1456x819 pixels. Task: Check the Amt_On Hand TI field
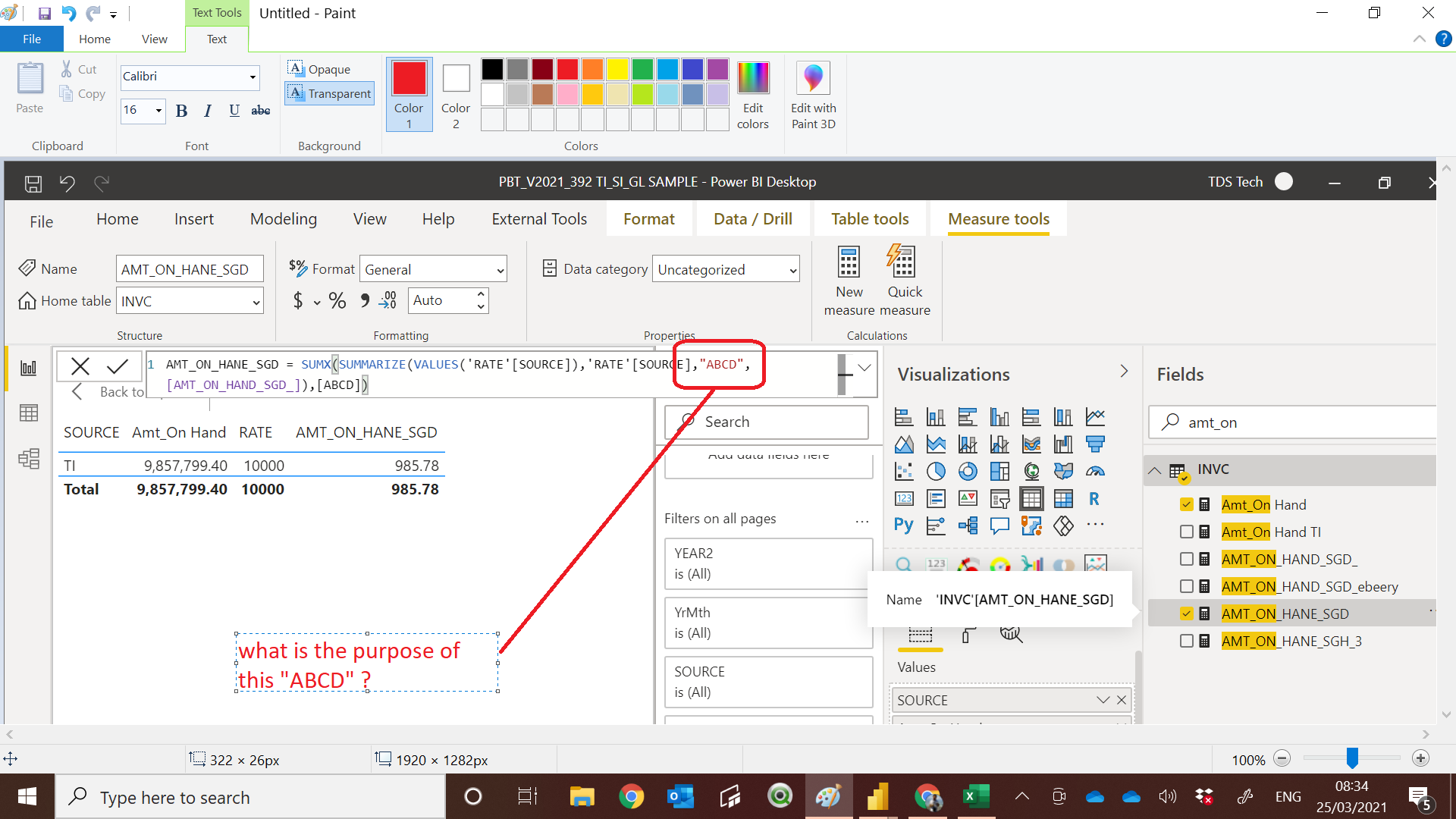pyautogui.click(x=1187, y=532)
